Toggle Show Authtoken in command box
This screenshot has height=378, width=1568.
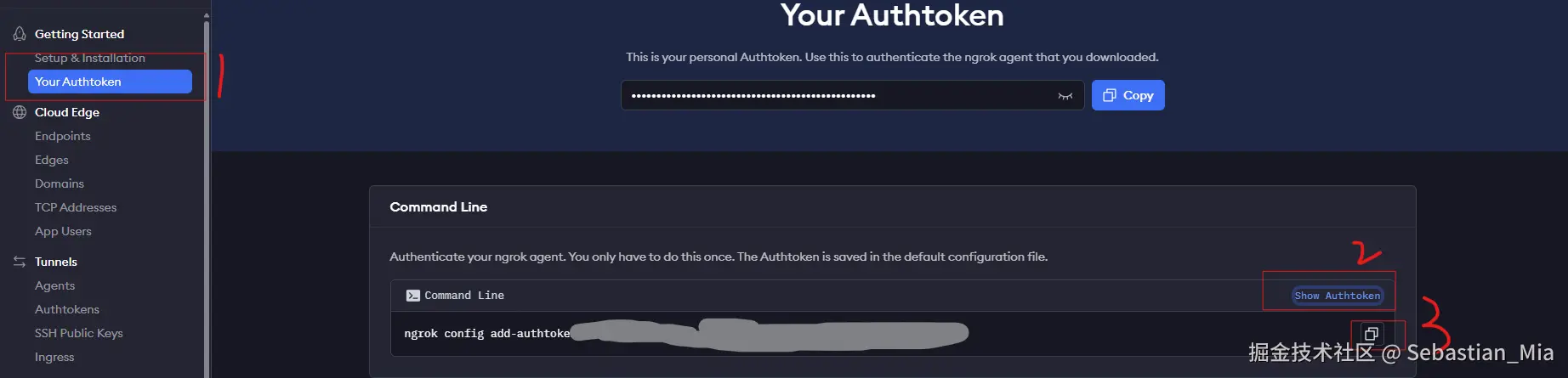1337,296
